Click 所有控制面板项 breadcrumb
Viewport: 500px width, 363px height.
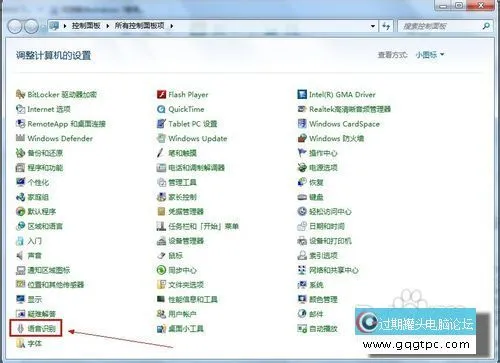click(x=139, y=26)
